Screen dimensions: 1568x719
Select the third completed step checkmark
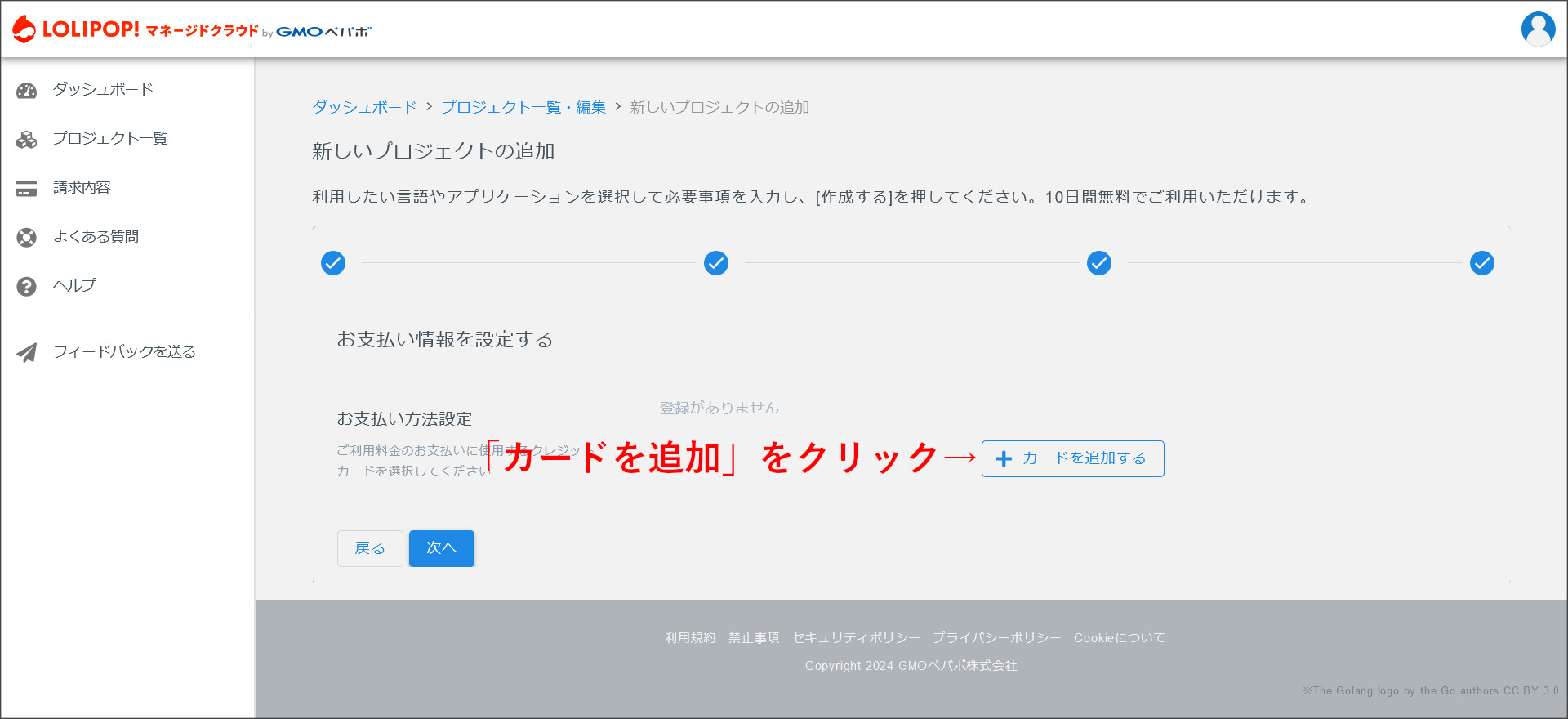coord(1099,263)
